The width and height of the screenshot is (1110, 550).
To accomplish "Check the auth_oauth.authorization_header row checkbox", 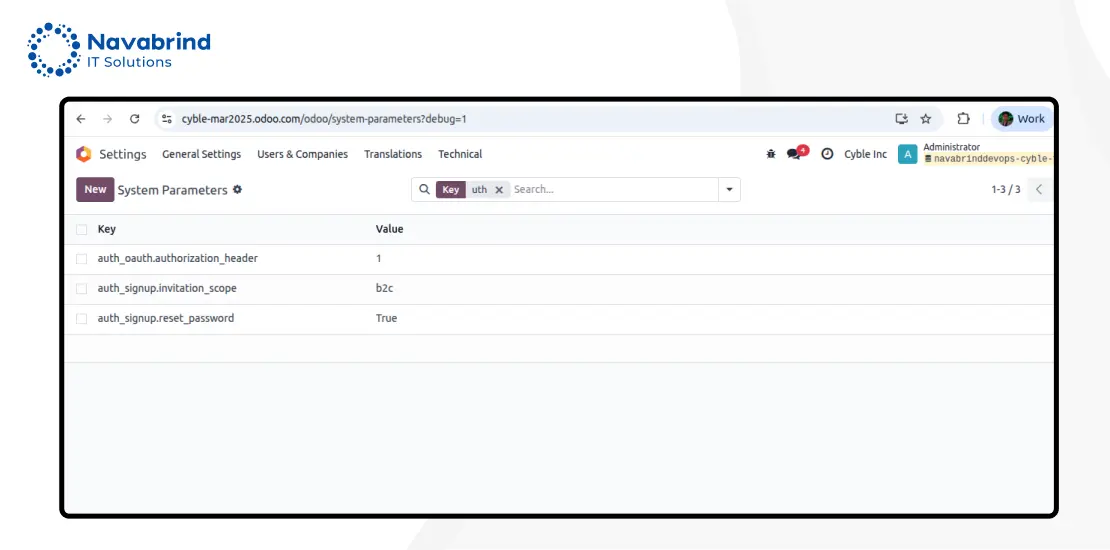I will [x=82, y=259].
